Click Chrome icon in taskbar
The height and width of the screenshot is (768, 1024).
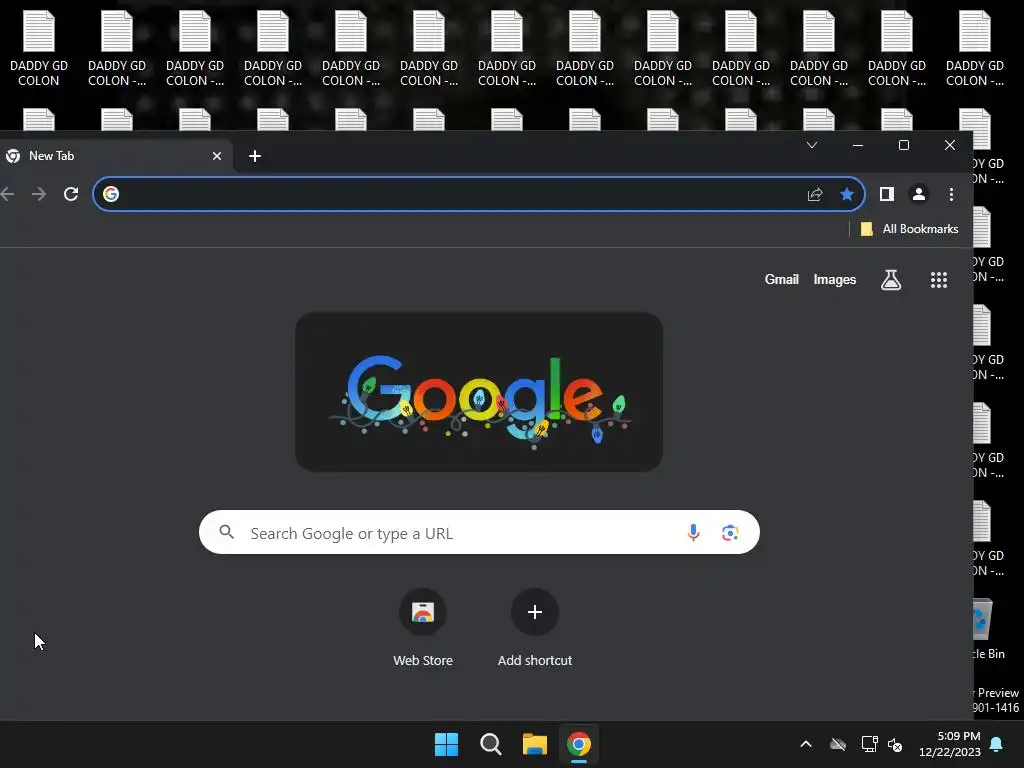click(579, 744)
